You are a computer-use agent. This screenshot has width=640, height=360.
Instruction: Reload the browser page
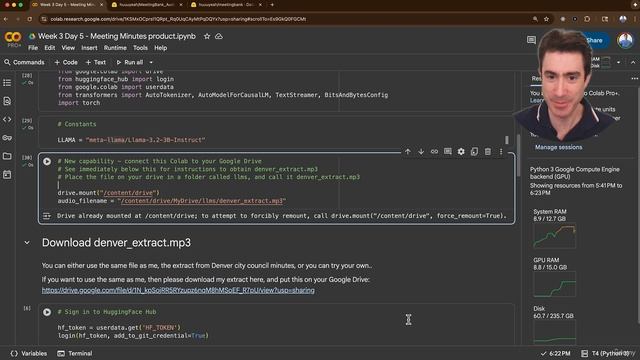[x=29, y=19]
